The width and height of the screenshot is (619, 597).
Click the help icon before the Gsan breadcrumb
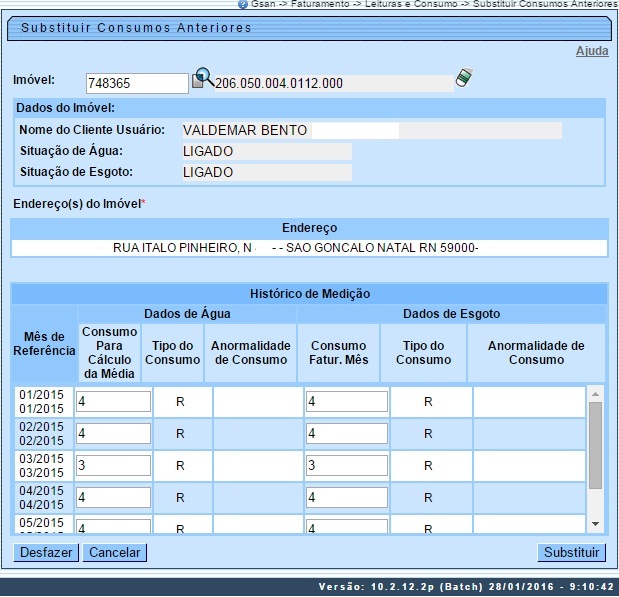pos(243,5)
